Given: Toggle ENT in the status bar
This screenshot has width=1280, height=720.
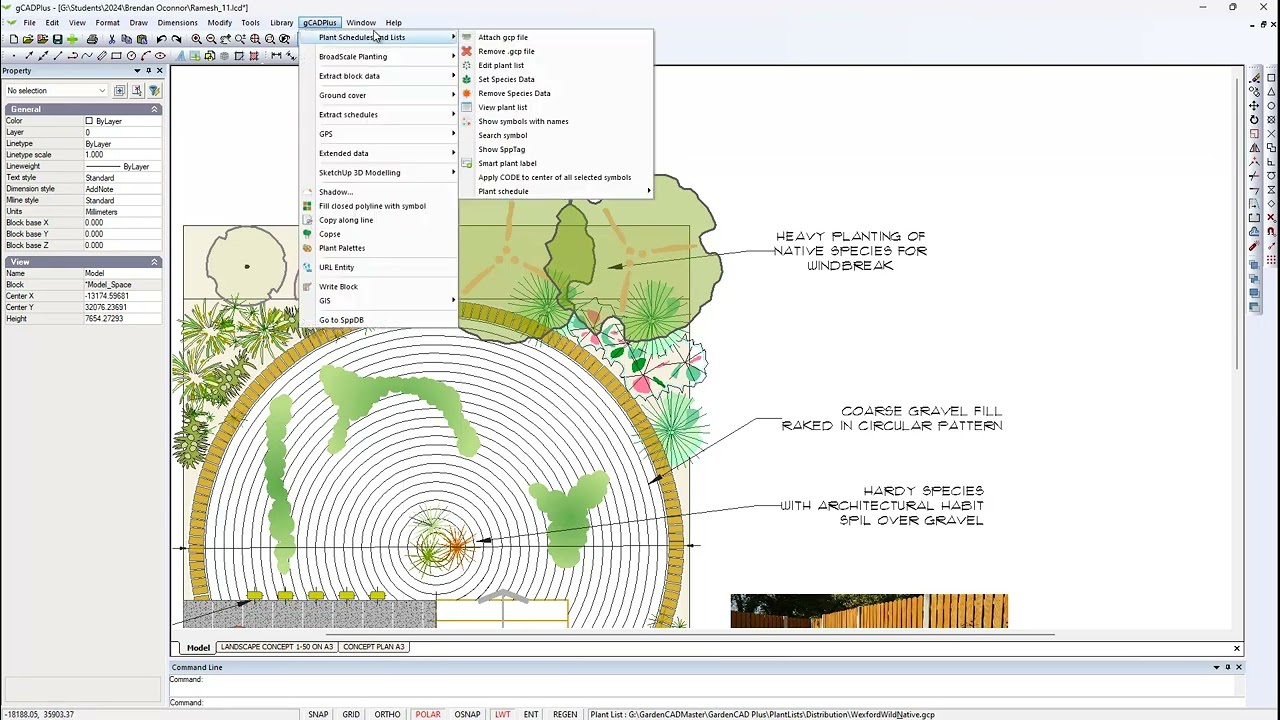Looking at the screenshot, I should 531,714.
